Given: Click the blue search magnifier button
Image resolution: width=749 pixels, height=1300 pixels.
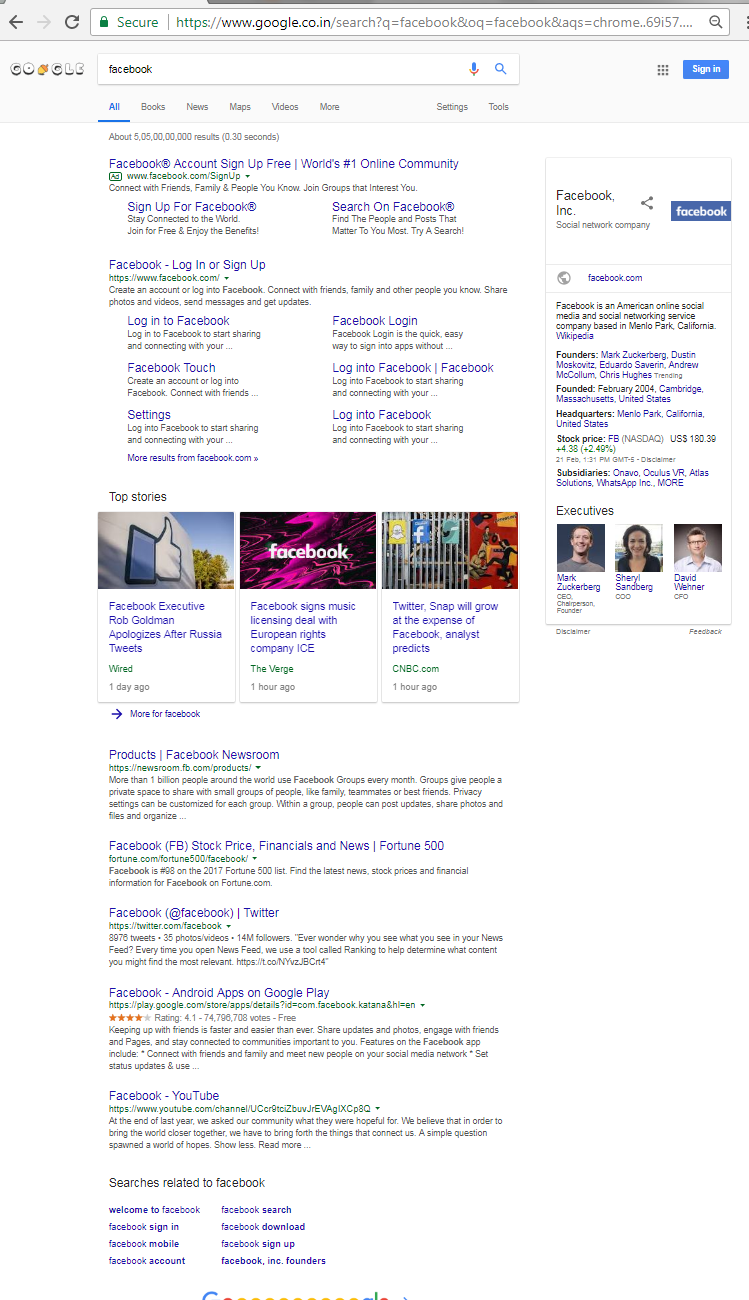Looking at the screenshot, I should 501,69.
